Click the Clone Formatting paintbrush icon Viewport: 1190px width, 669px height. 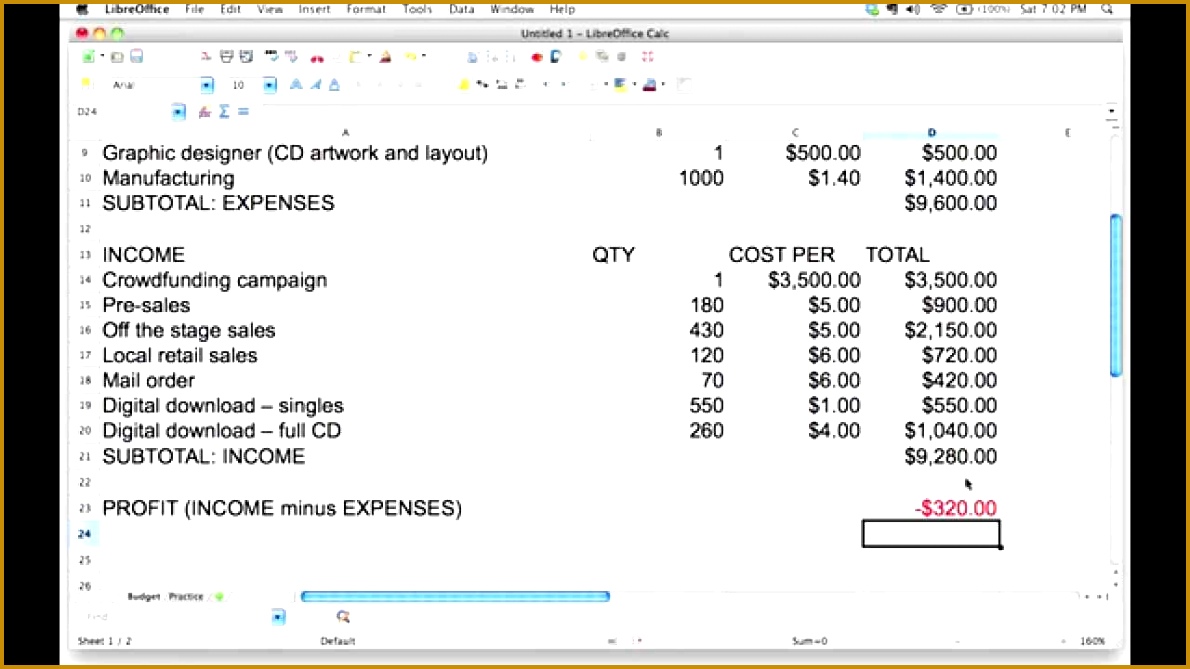(x=386, y=57)
